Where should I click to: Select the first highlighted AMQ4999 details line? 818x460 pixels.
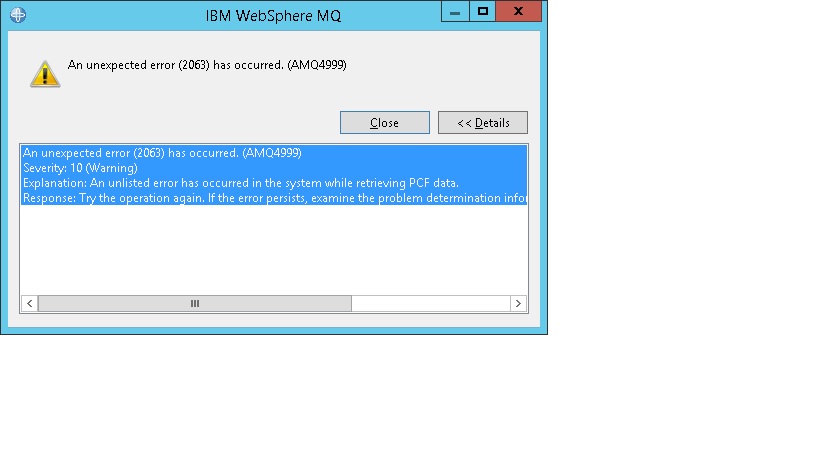tap(162, 153)
